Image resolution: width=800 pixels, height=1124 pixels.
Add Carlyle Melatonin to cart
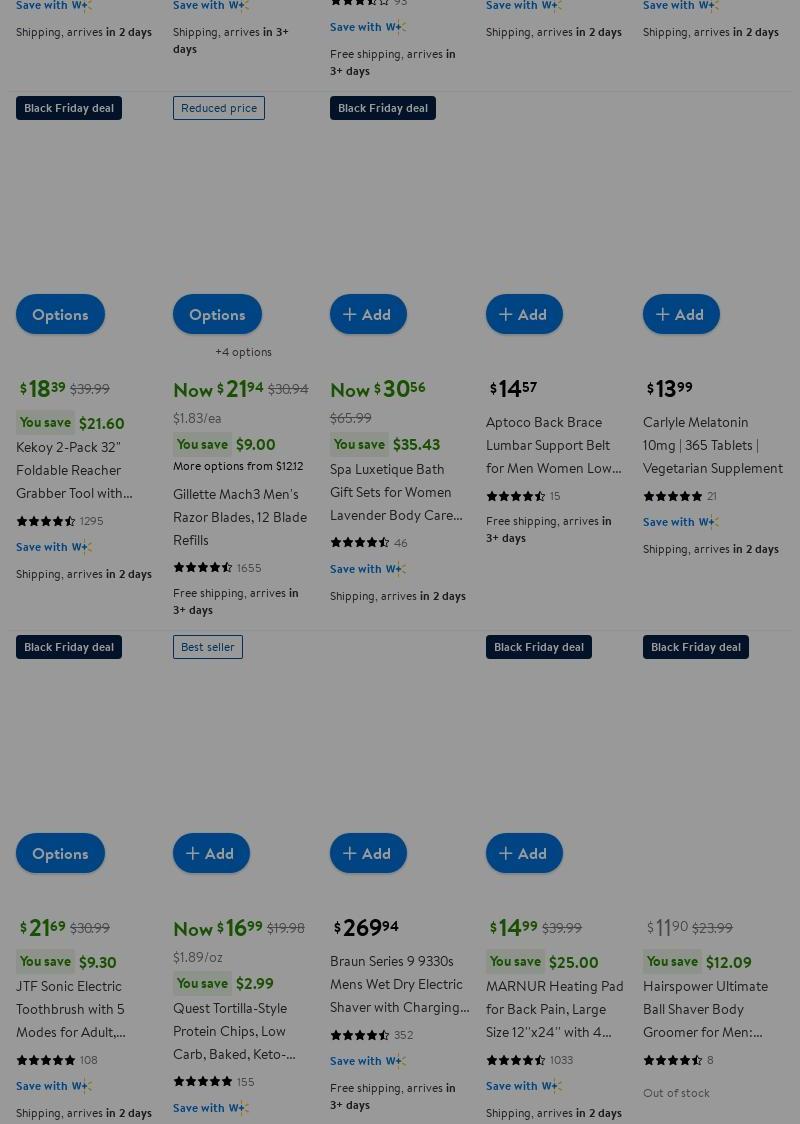(681, 314)
